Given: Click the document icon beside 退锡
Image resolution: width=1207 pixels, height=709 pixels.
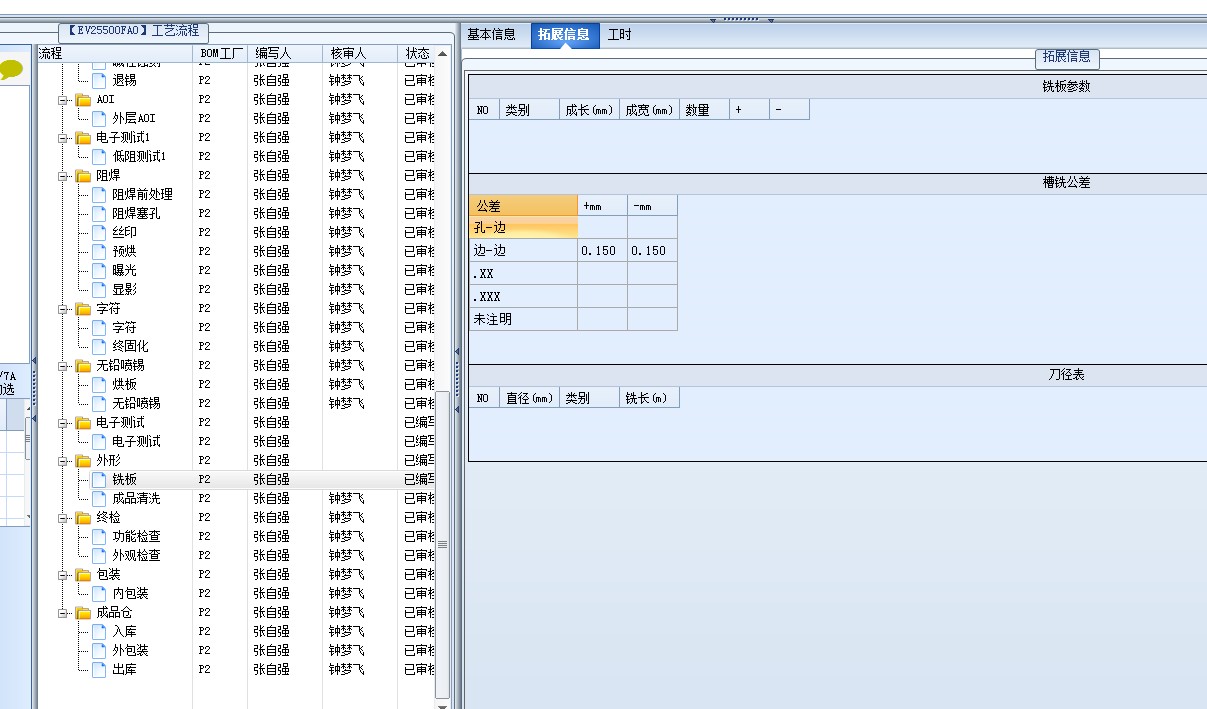Looking at the screenshot, I should (x=99, y=80).
